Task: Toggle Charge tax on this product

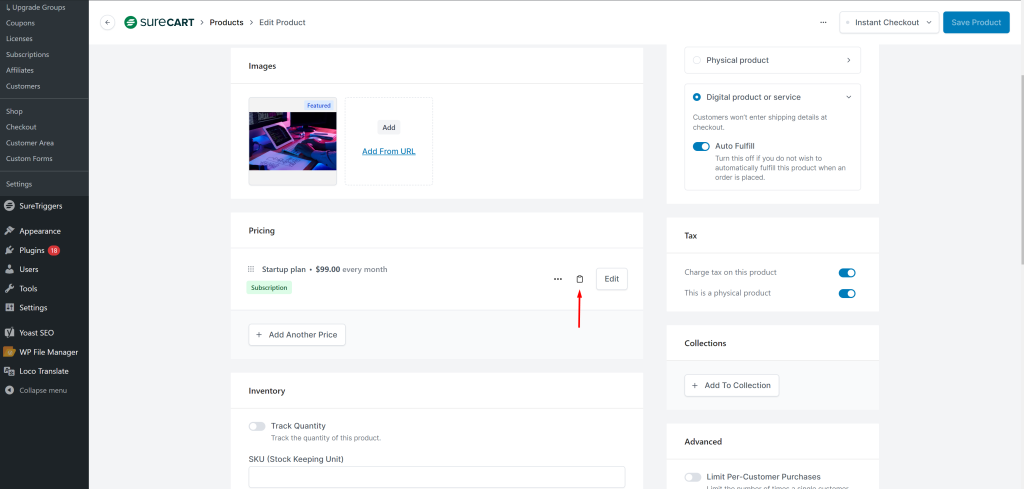Action: coord(847,272)
